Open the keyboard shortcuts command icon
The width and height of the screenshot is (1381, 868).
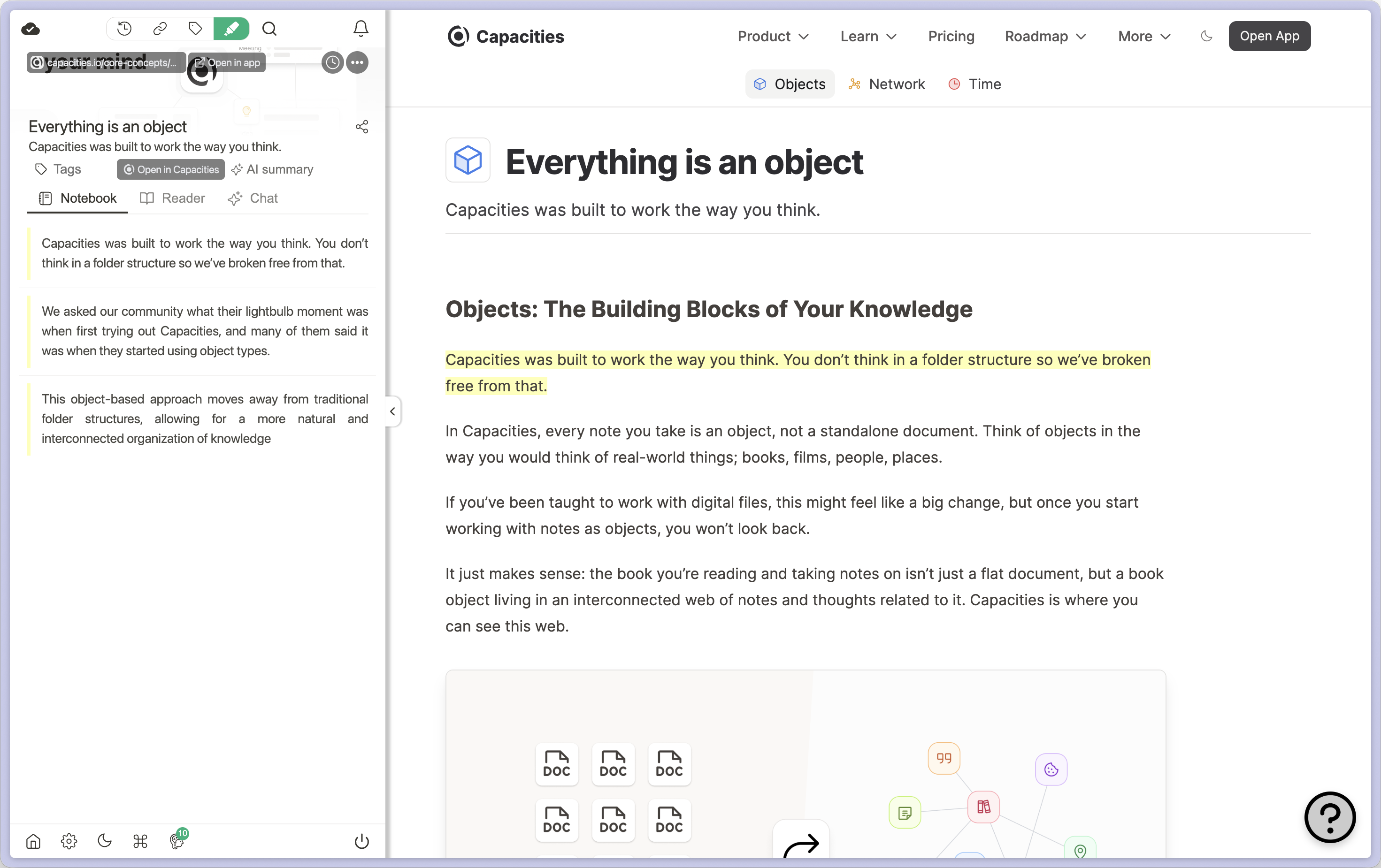pyautogui.click(x=140, y=841)
